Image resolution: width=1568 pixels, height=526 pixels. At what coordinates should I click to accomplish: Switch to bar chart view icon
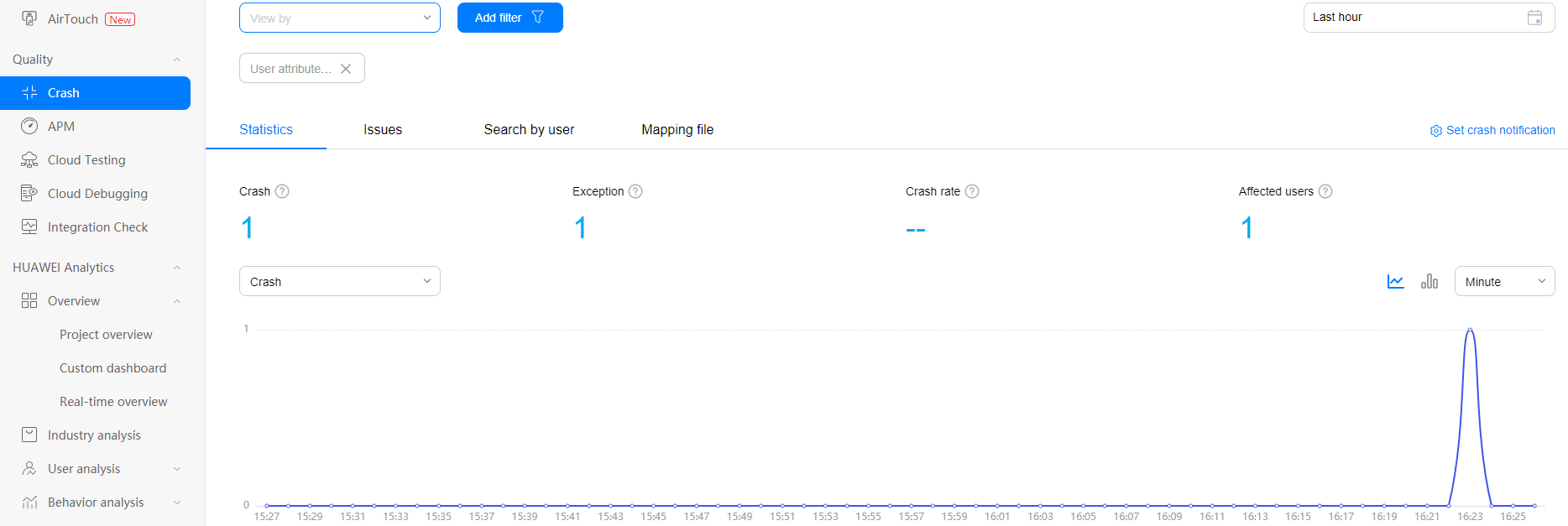(x=1429, y=282)
